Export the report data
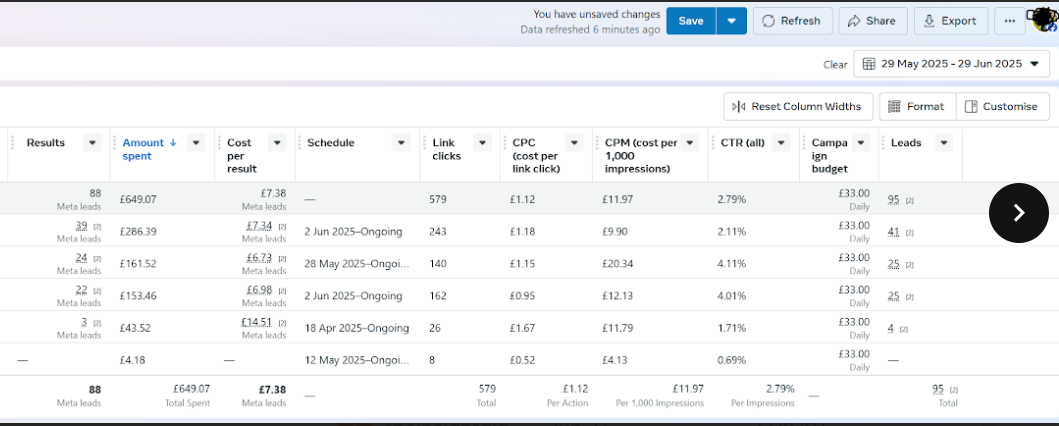Image resolution: width=1059 pixels, height=426 pixels. (950, 21)
